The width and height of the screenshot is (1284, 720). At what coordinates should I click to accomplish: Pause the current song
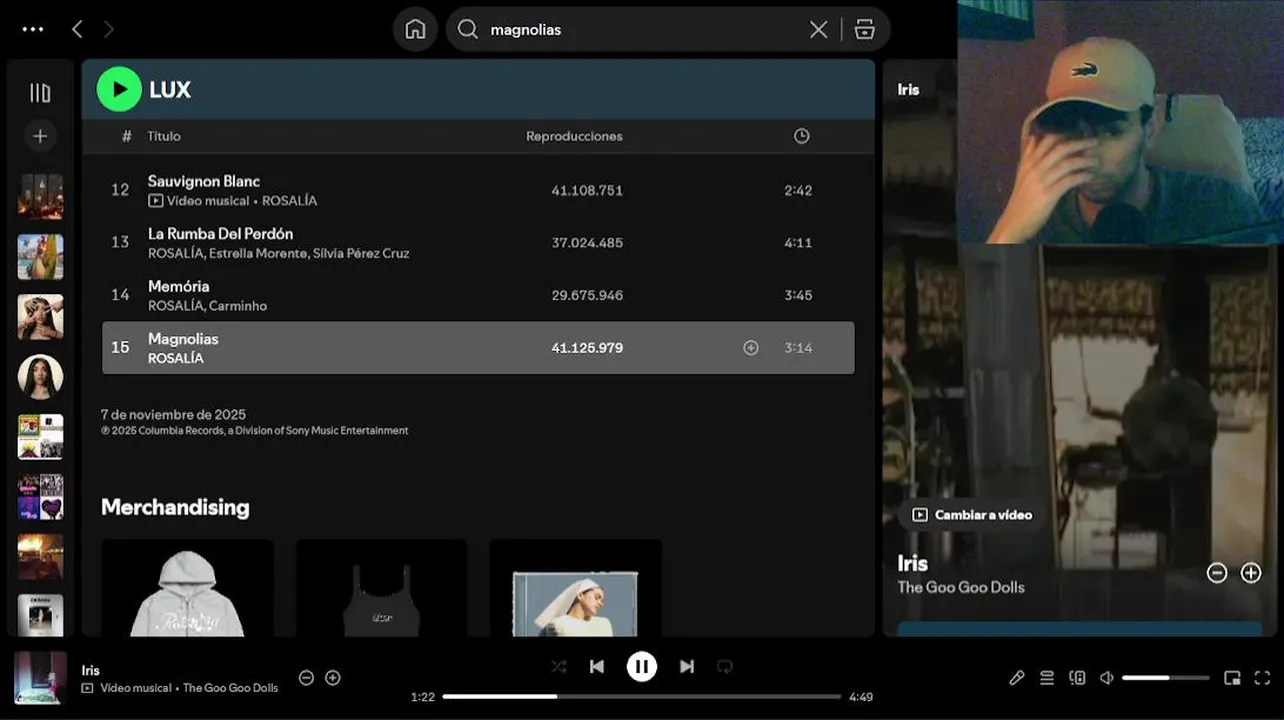coord(642,666)
